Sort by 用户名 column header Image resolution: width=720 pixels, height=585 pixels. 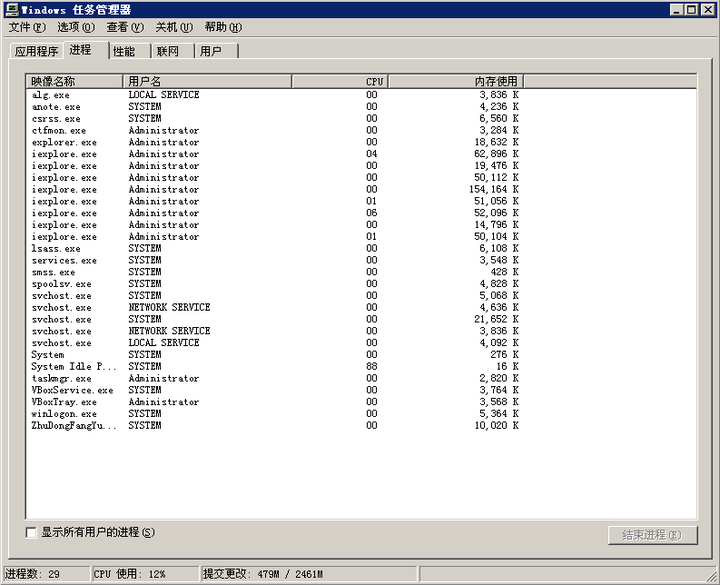click(207, 81)
